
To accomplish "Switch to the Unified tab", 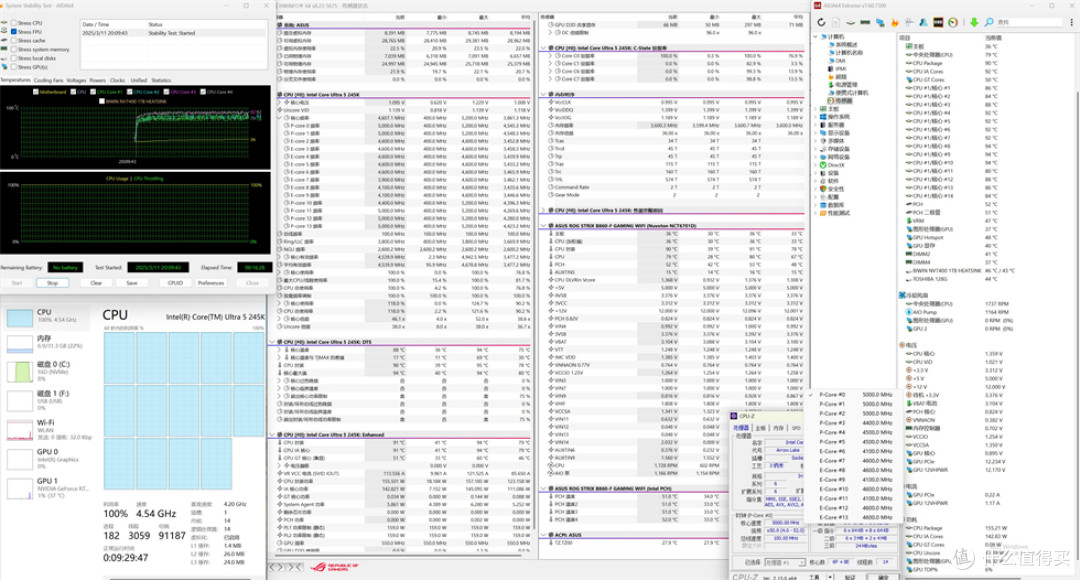I will tap(138, 81).
